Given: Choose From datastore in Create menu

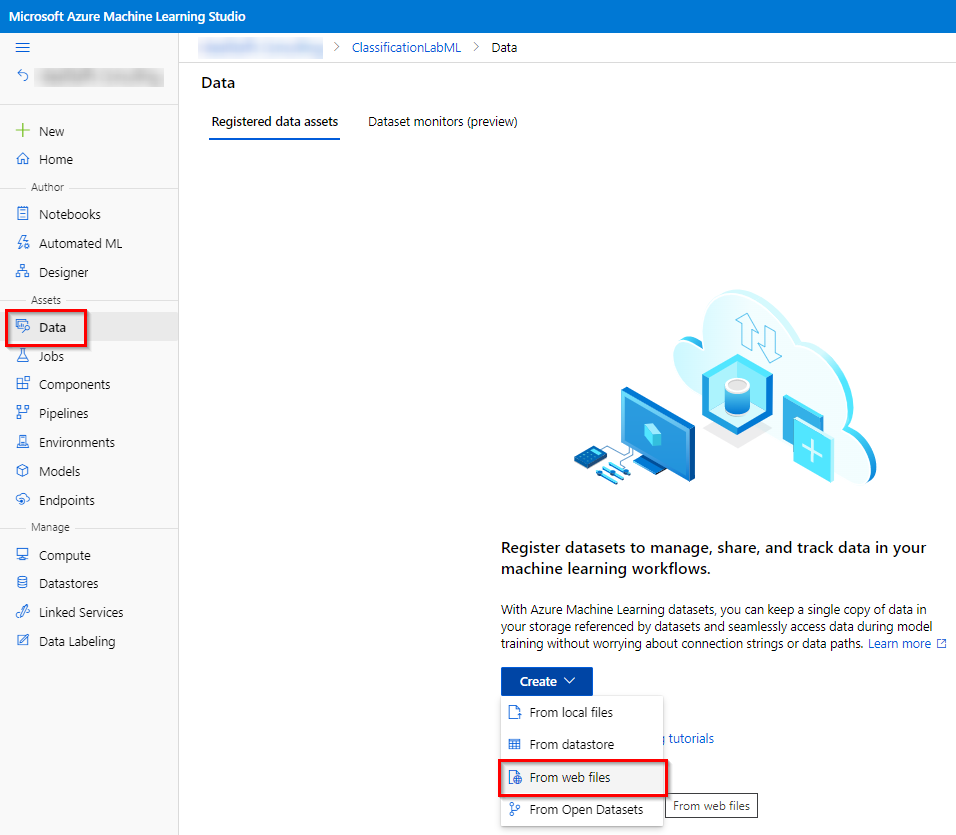Looking at the screenshot, I should [x=571, y=745].
